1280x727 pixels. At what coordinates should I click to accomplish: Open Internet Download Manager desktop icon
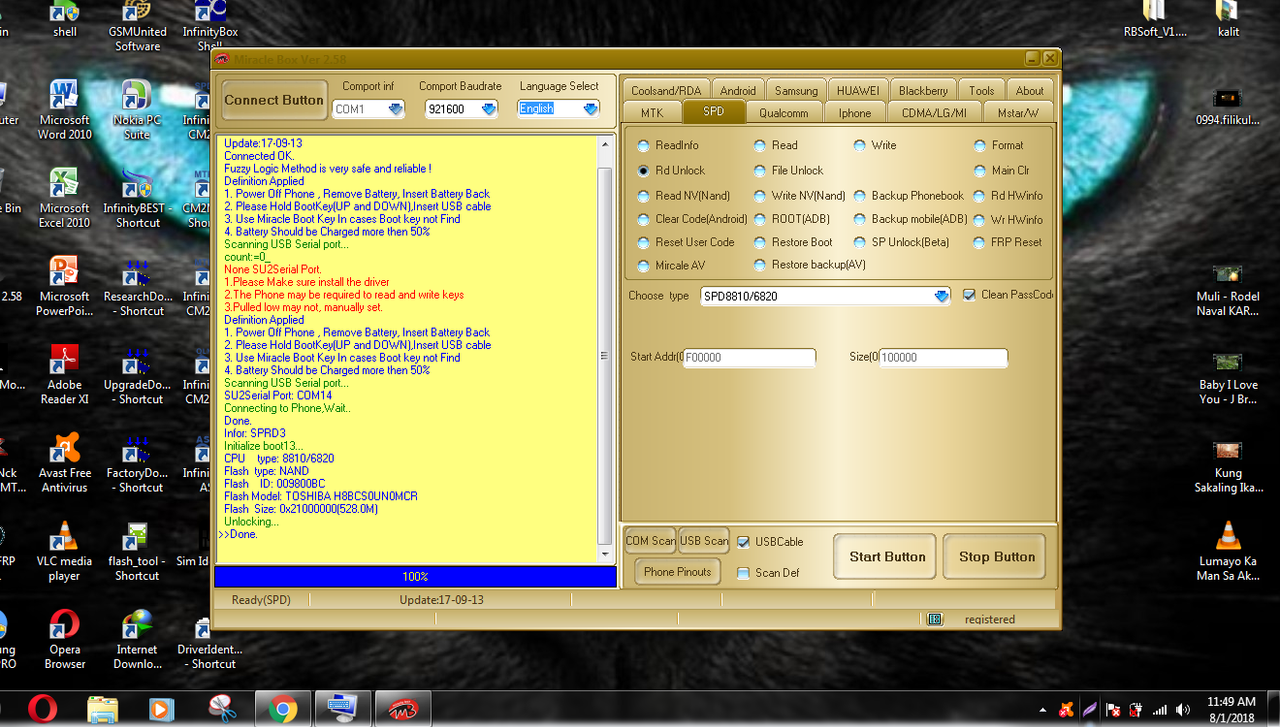click(x=137, y=638)
